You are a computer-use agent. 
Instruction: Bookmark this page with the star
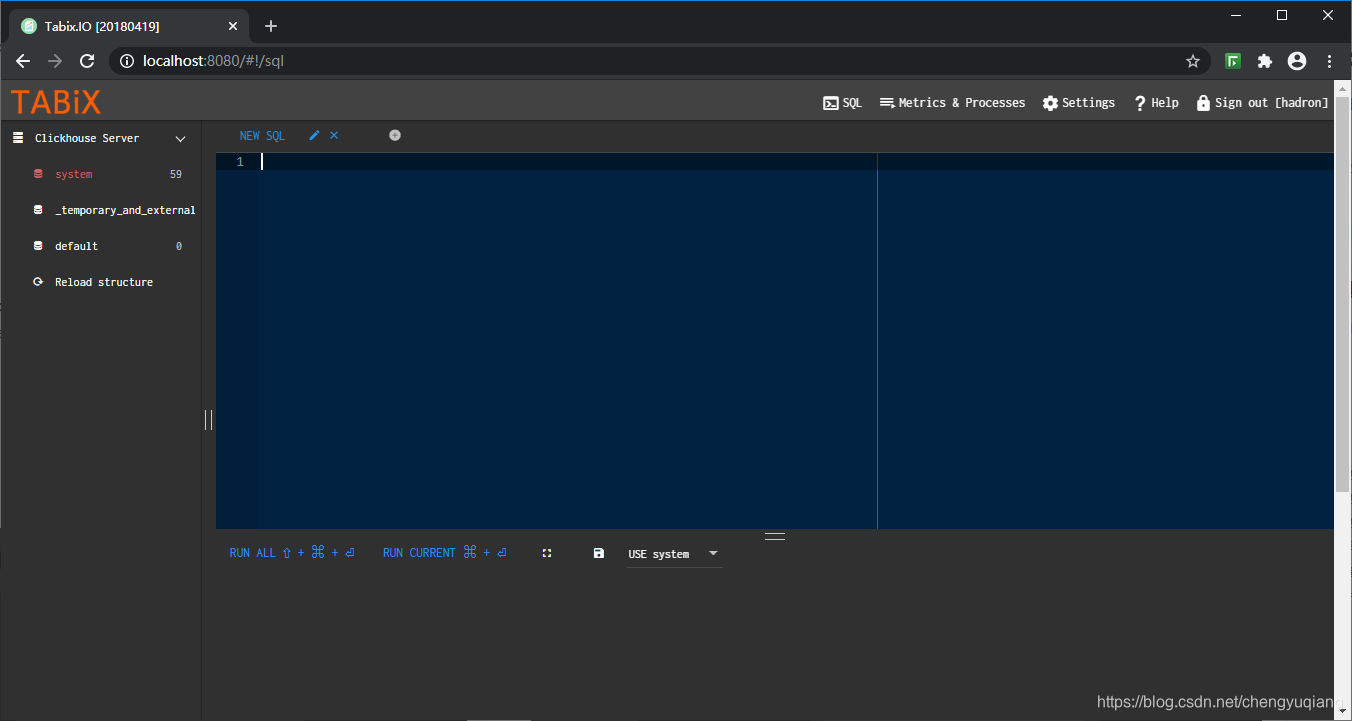tap(1193, 61)
